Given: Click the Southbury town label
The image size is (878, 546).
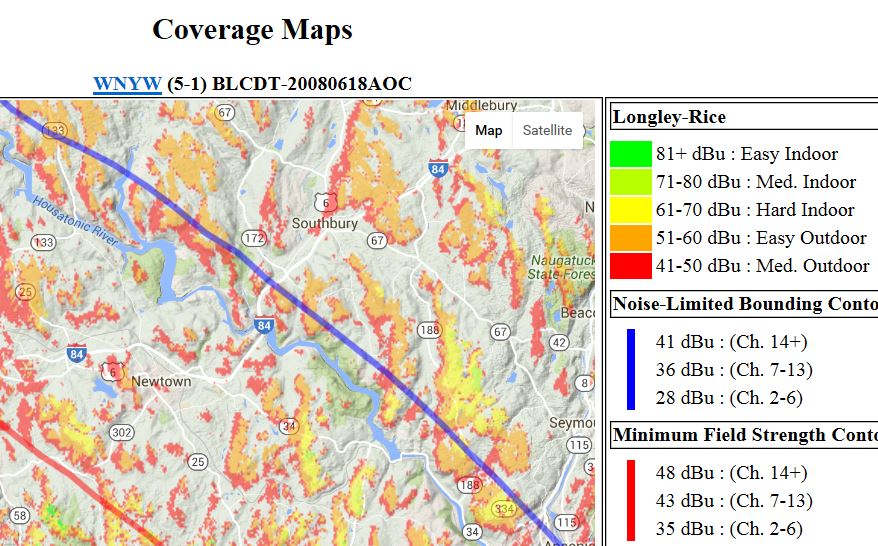Looking at the screenshot, I should [324, 224].
